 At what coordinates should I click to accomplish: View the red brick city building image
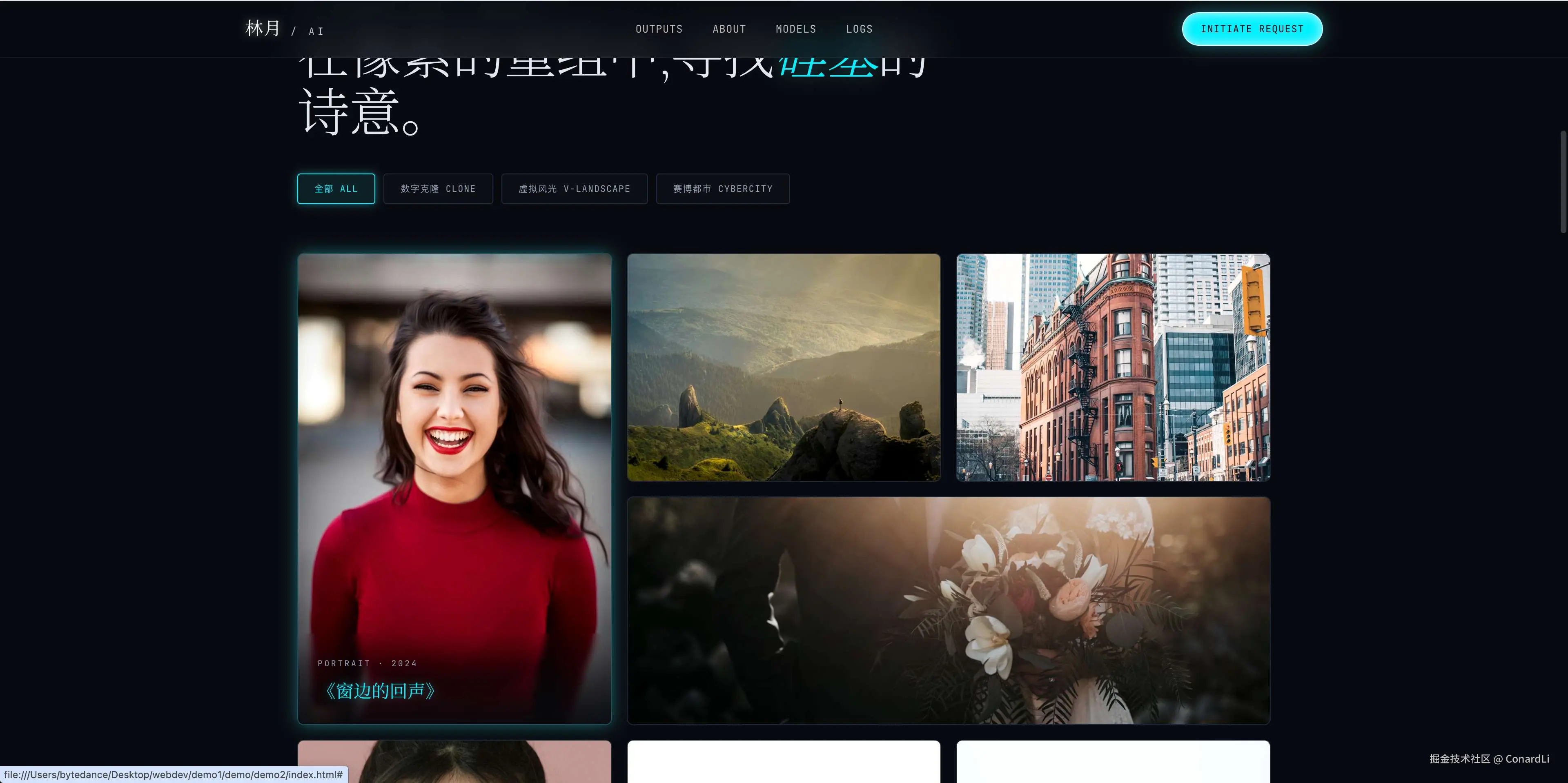pyautogui.click(x=1113, y=367)
